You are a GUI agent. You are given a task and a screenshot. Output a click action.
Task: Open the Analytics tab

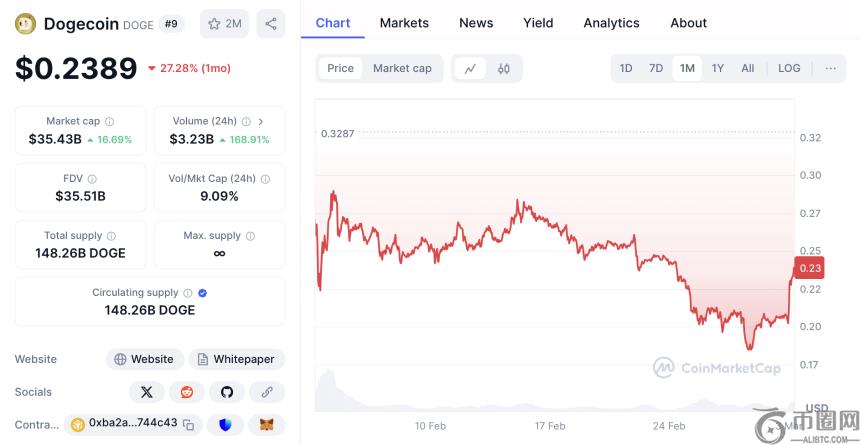[611, 23]
